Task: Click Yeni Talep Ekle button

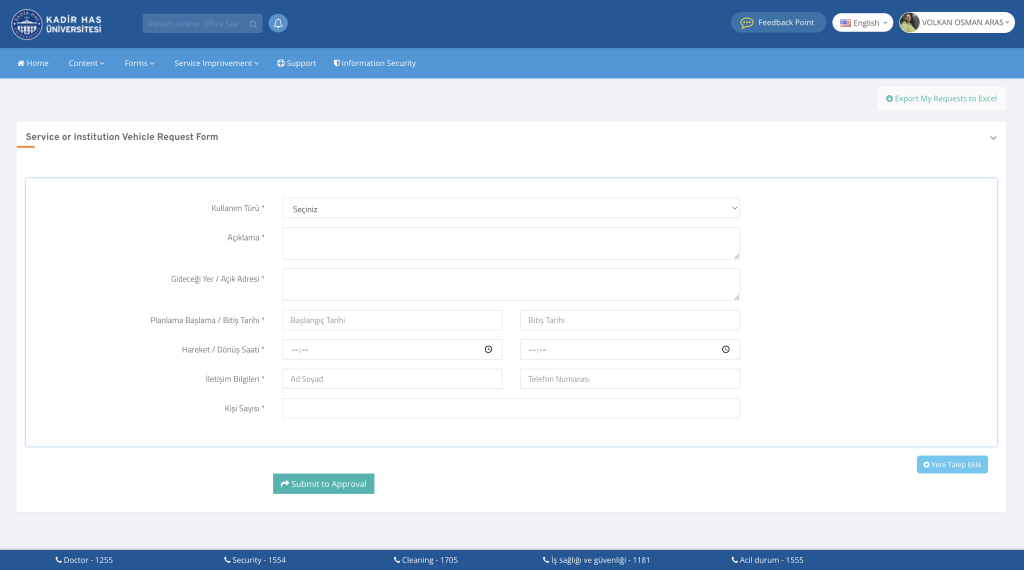Action: pos(952,465)
